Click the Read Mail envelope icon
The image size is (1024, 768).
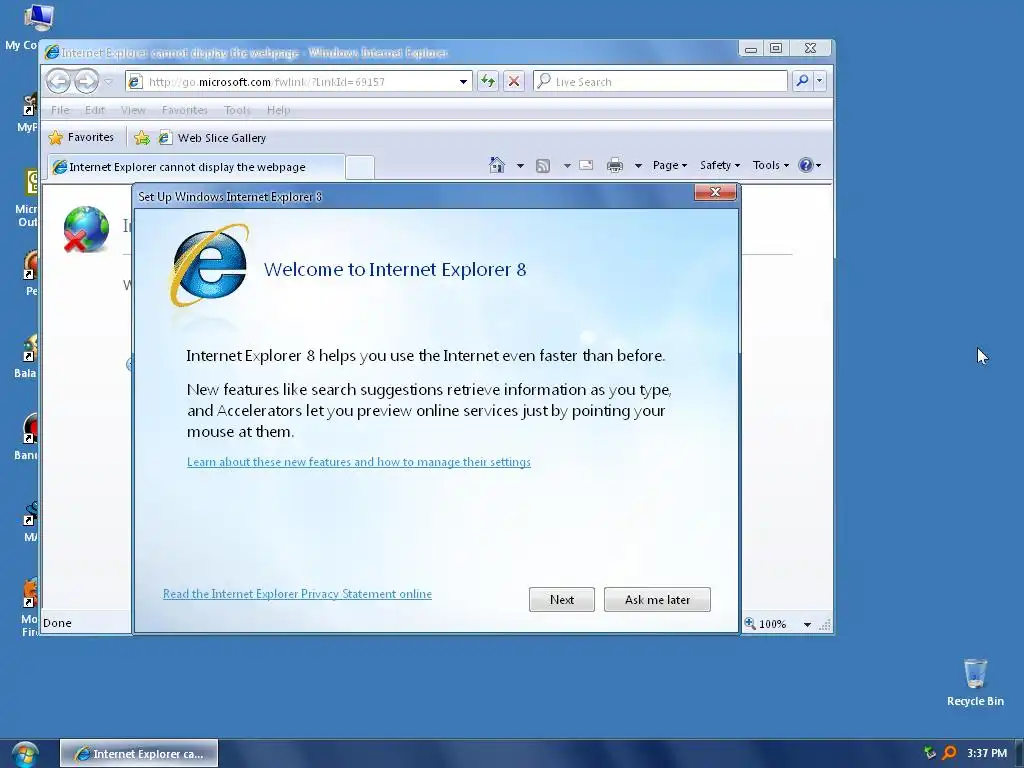pyautogui.click(x=586, y=165)
